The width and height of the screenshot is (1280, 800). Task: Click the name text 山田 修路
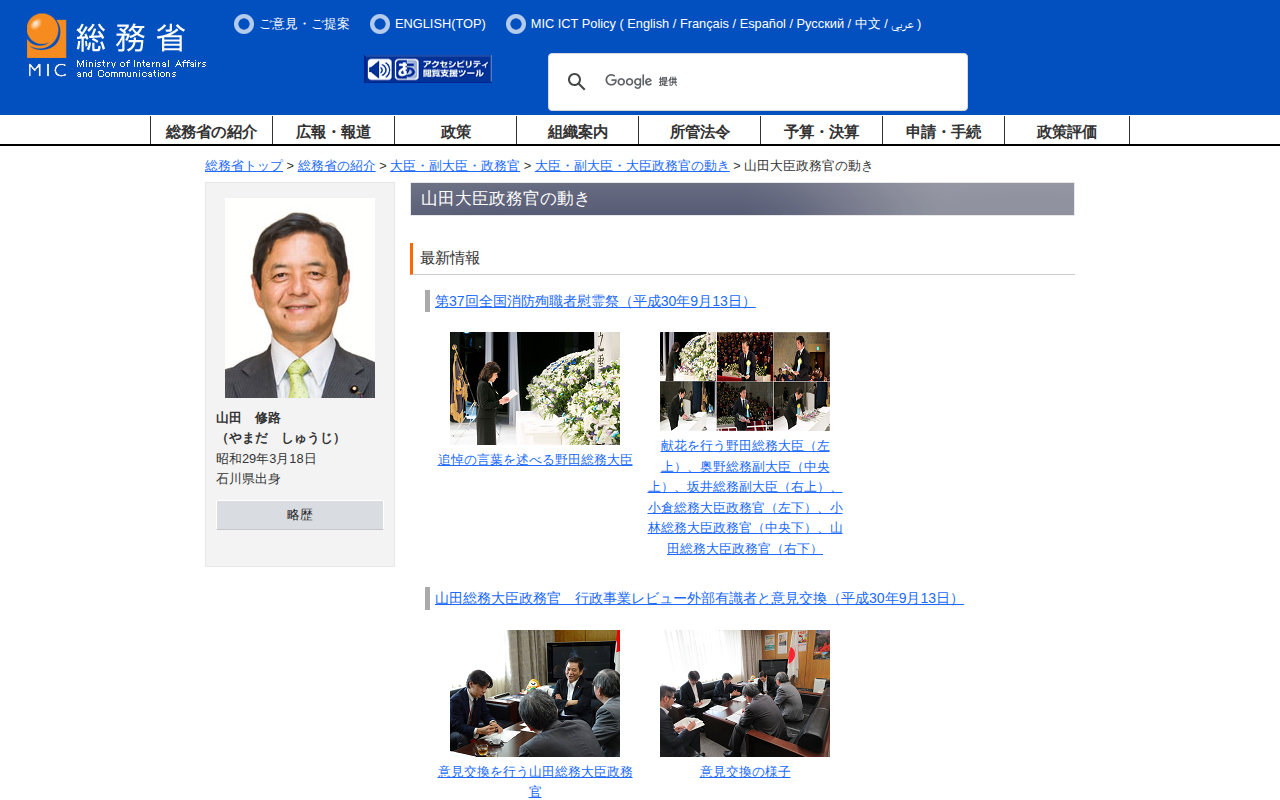248,418
